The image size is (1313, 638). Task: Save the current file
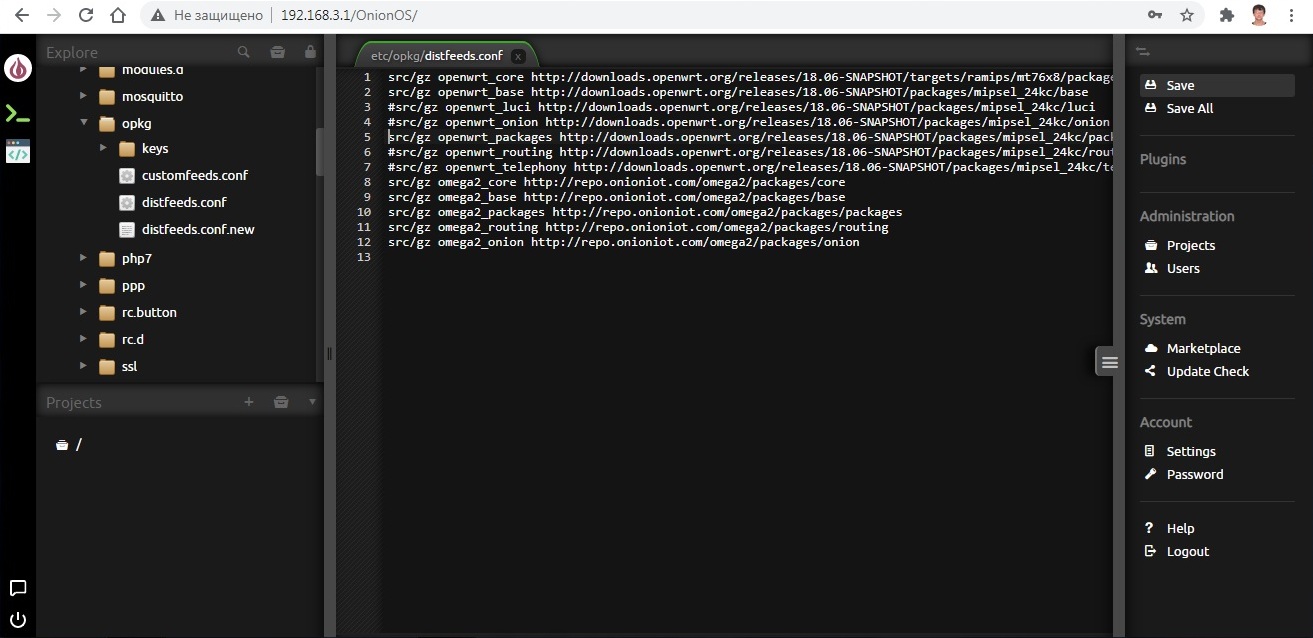(1217, 85)
